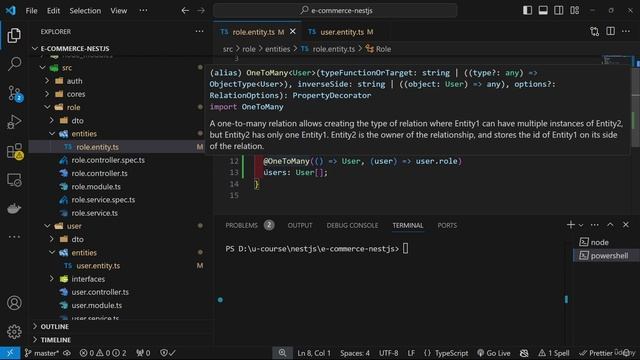
Task: Open editor More Actions ellipsis
Action: pyautogui.click(x=626, y=31)
